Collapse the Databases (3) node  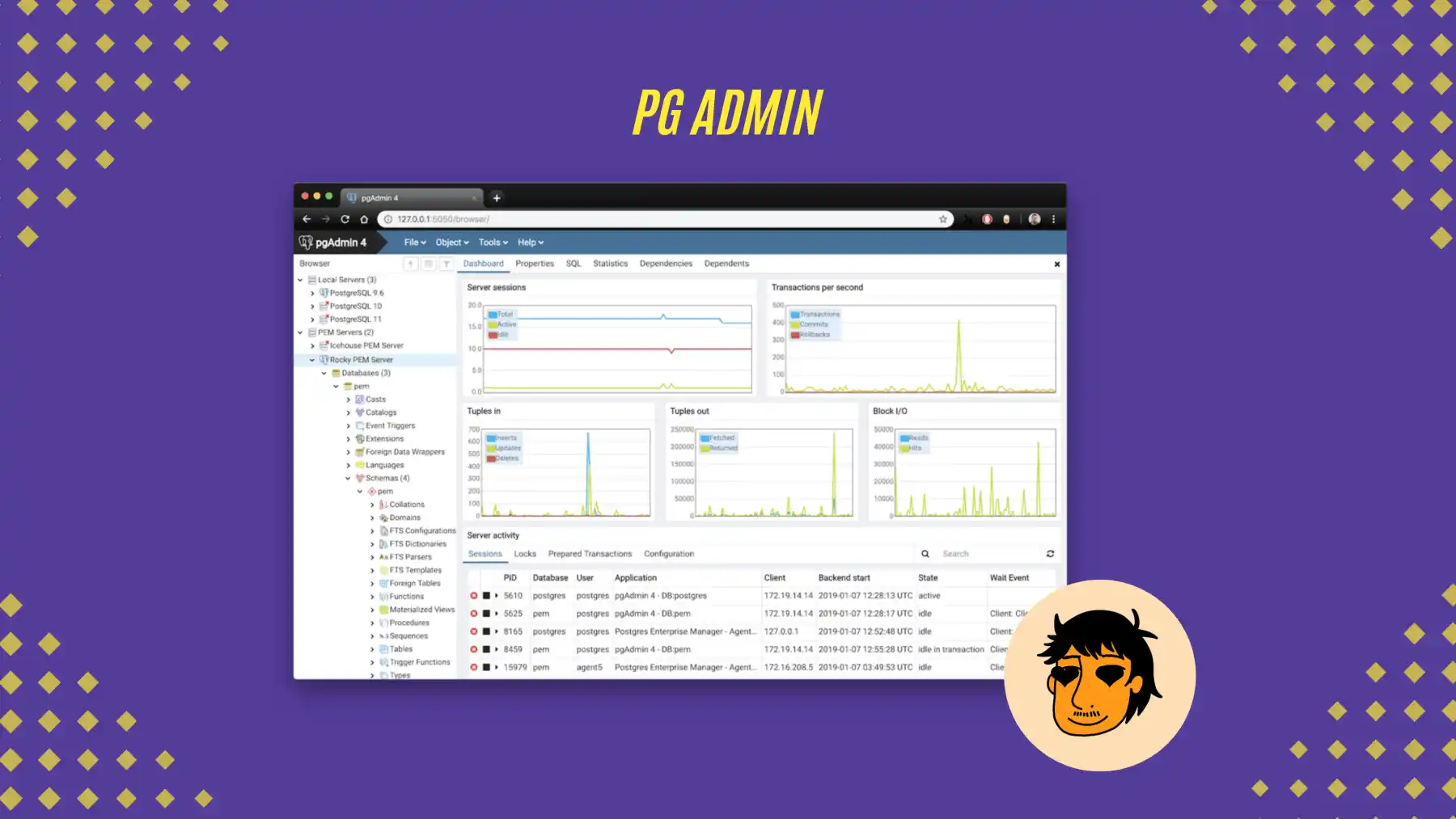(324, 374)
